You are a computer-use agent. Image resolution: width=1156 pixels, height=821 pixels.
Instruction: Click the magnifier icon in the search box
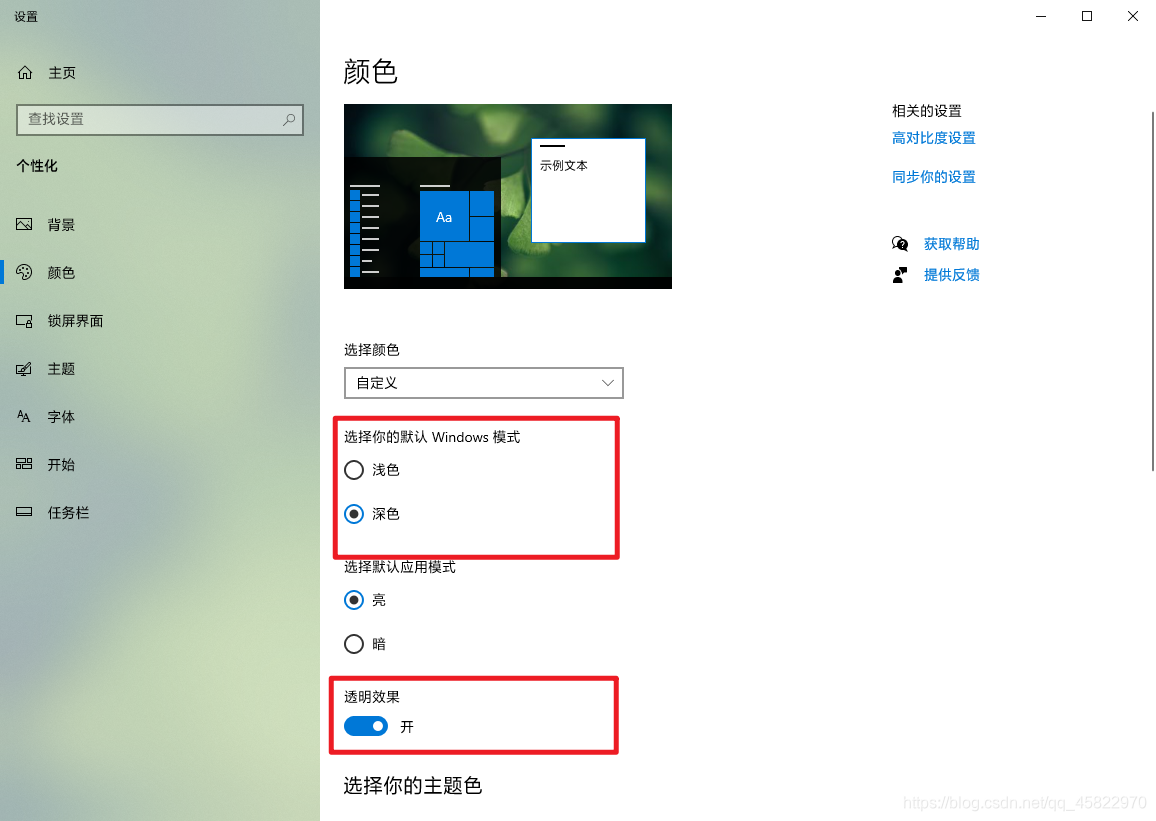pos(289,119)
